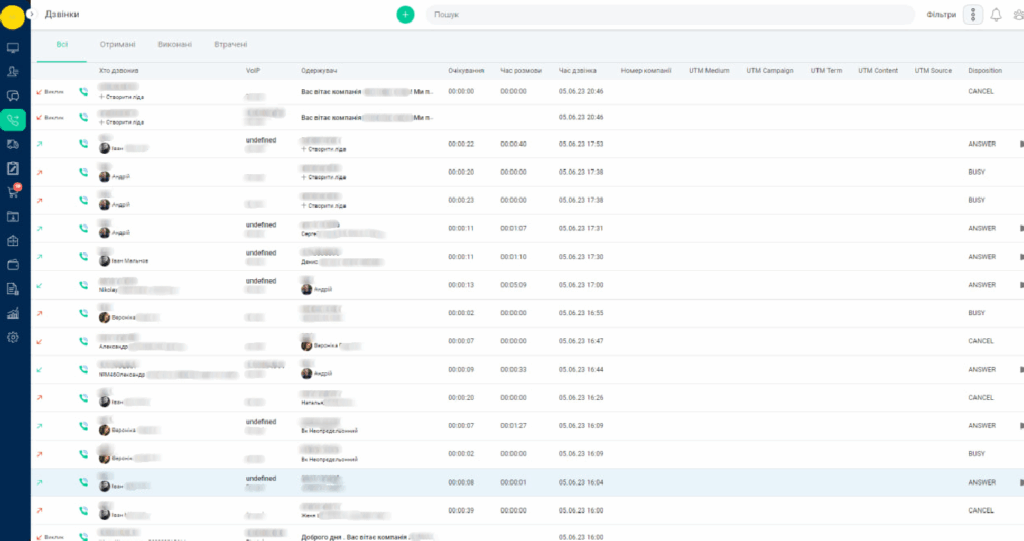The image size is (1024, 541).
Task: Click the green plus add button
Action: (x=405, y=15)
